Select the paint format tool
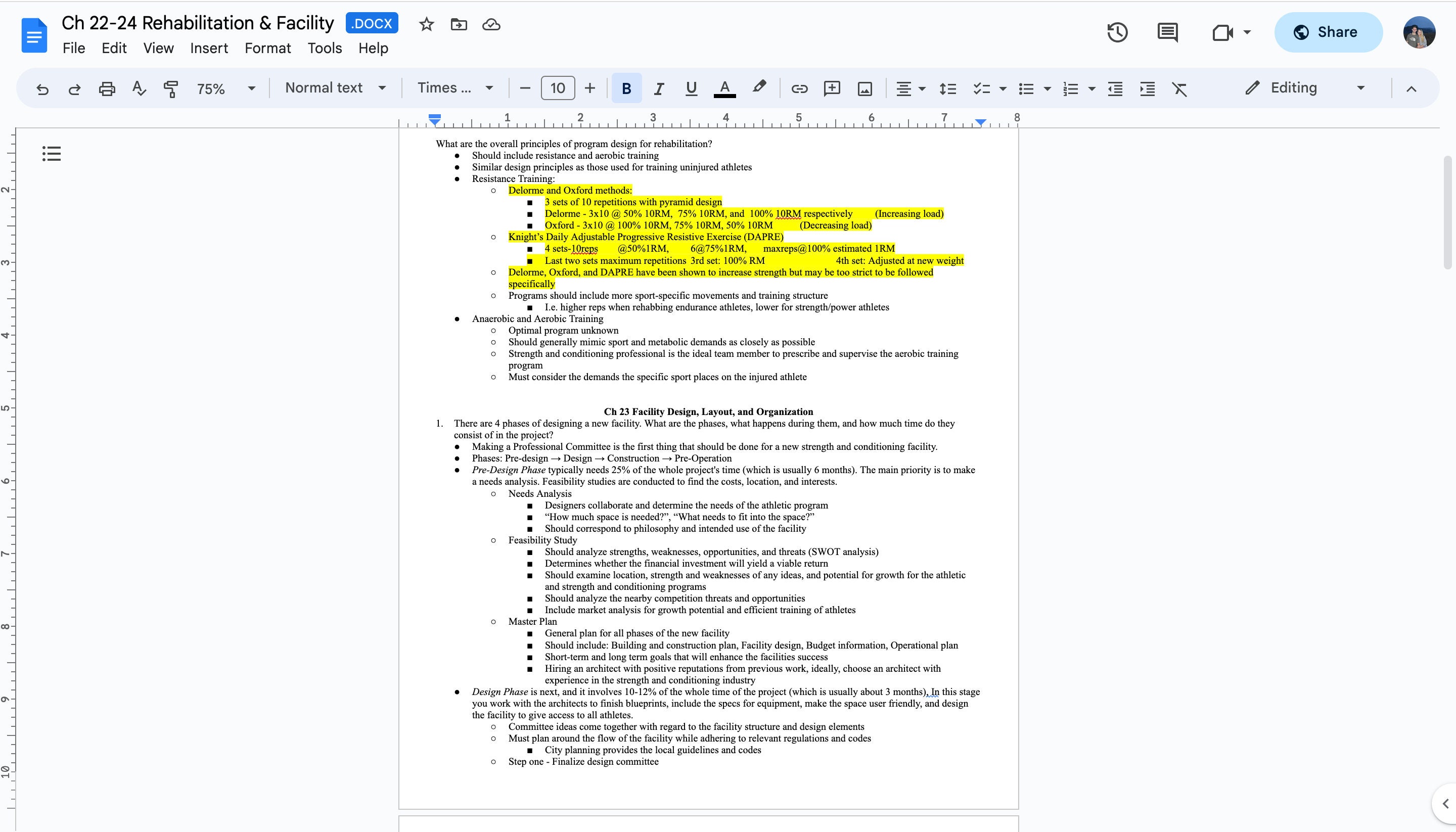1456x832 pixels. click(171, 88)
